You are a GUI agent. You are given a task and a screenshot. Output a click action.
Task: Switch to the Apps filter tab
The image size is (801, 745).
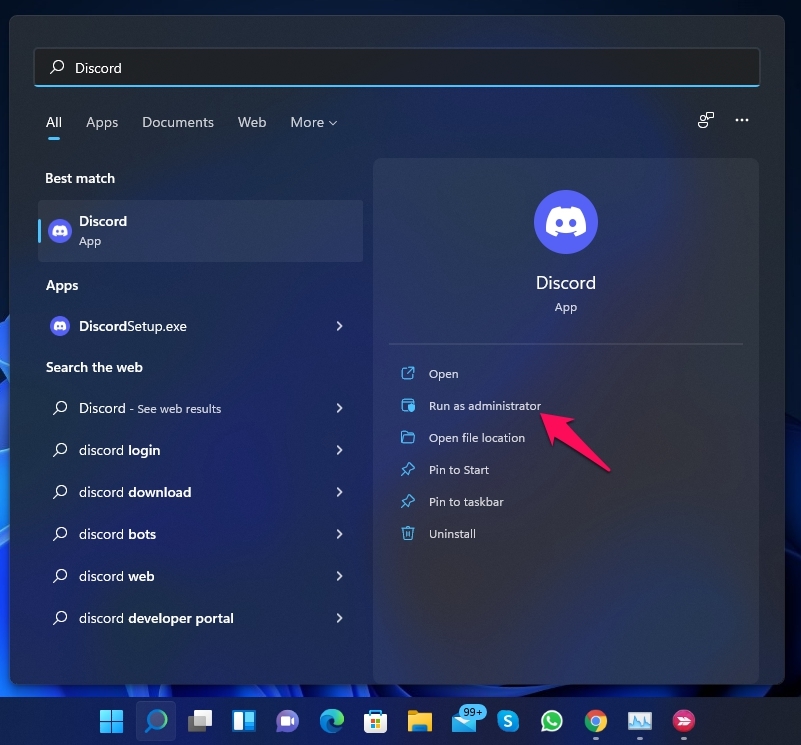click(102, 122)
